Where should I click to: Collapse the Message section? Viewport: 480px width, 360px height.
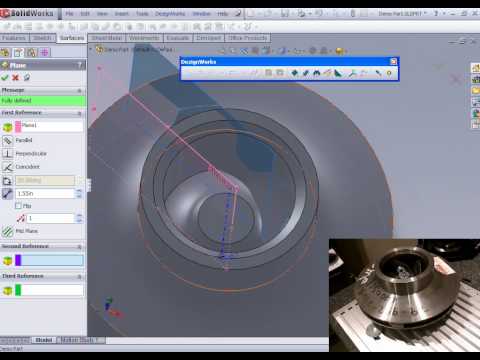click(x=79, y=90)
